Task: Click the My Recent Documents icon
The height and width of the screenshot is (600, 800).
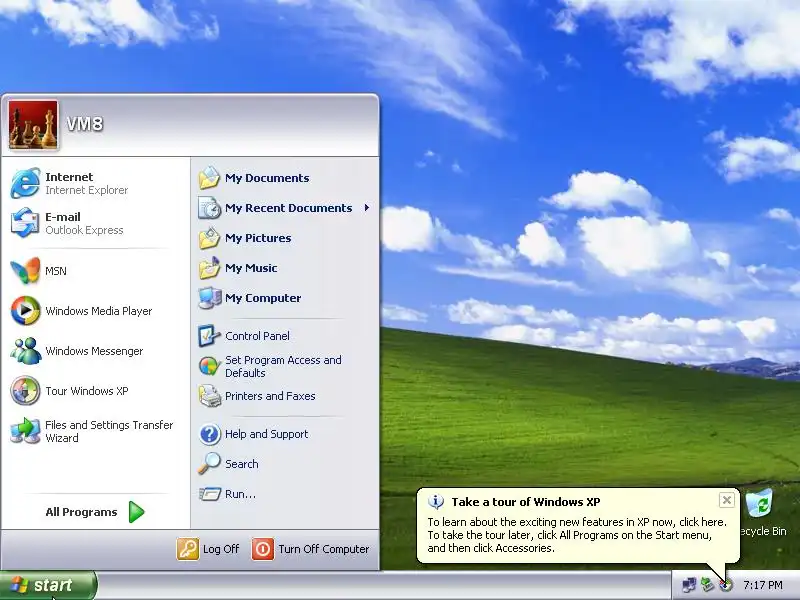Action: (209, 208)
